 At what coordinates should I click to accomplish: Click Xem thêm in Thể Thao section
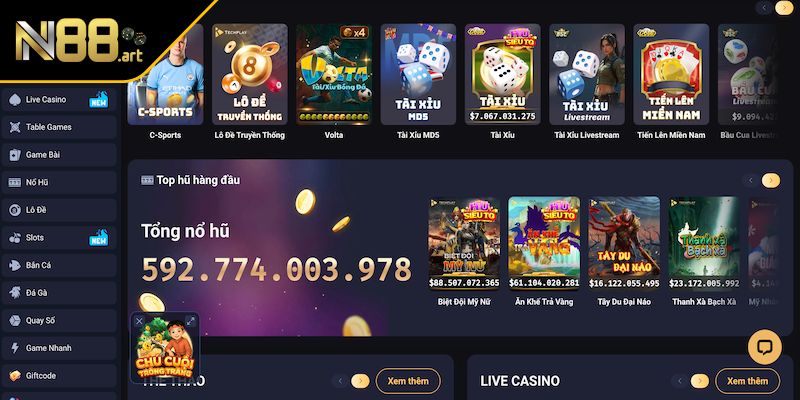click(408, 381)
